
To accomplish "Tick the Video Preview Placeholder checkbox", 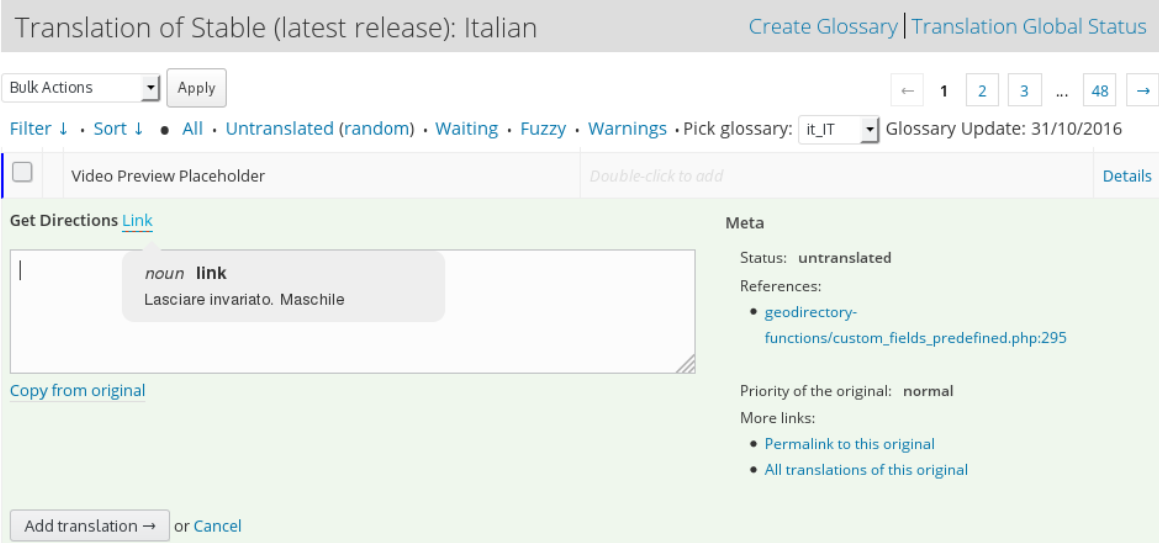I will pos(22,173).
